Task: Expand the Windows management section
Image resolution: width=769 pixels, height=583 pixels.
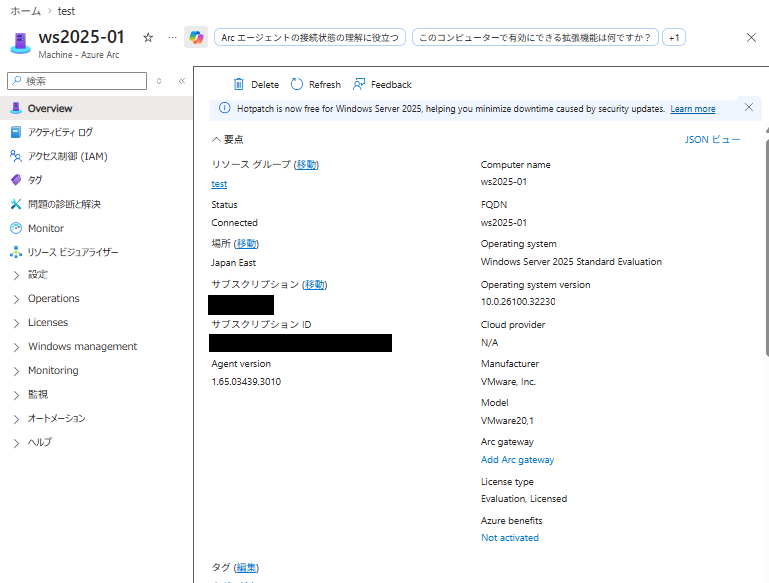Action: [17, 347]
